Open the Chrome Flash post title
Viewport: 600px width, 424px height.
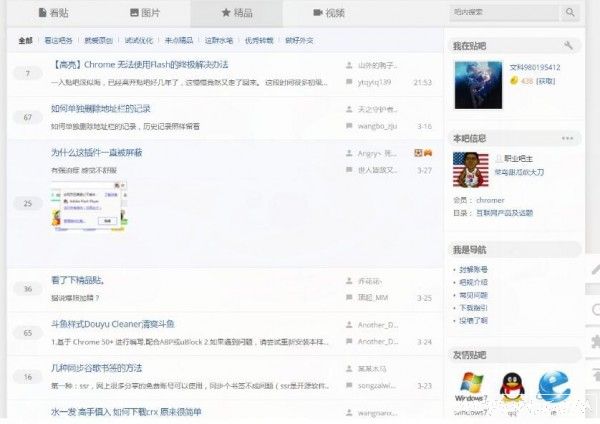(x=139, y=65)
